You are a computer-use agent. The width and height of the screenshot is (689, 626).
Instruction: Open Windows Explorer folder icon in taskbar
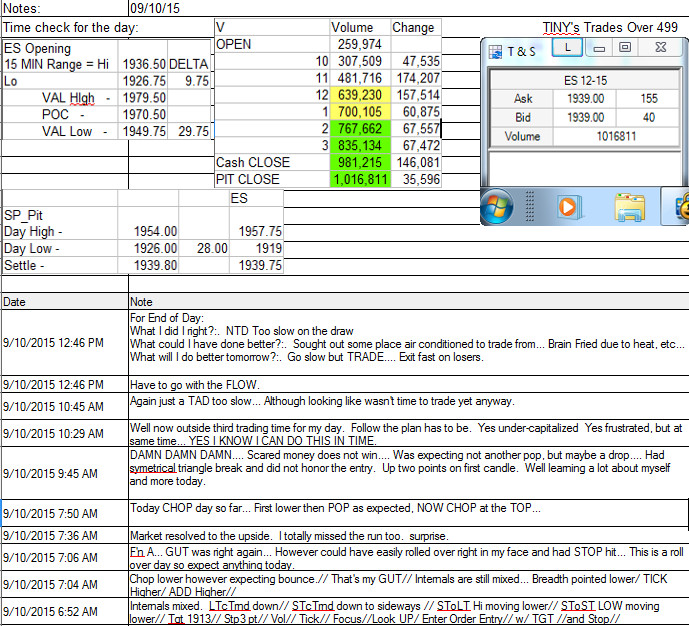point(630,206)
